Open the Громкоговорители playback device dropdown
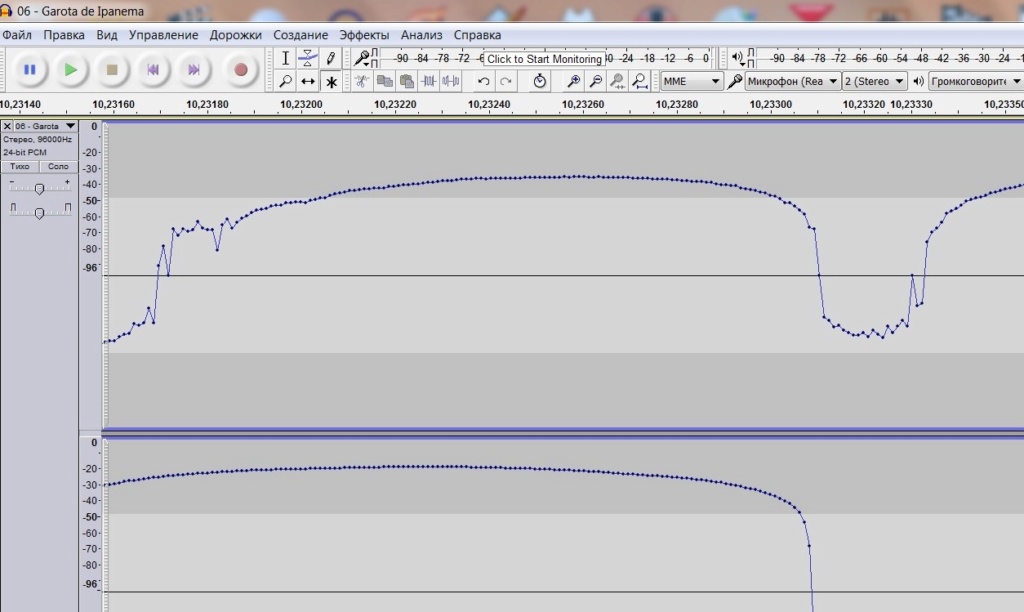The image size is (1024, 612). click(x=976, y=81)
